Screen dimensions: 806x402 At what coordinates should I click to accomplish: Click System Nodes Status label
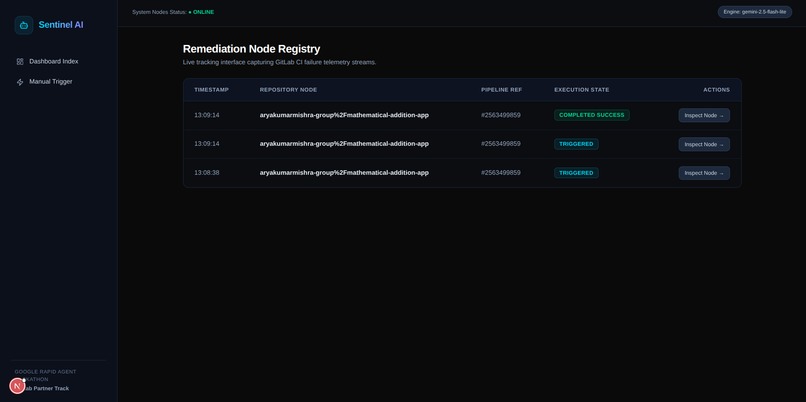pos(159,12)
